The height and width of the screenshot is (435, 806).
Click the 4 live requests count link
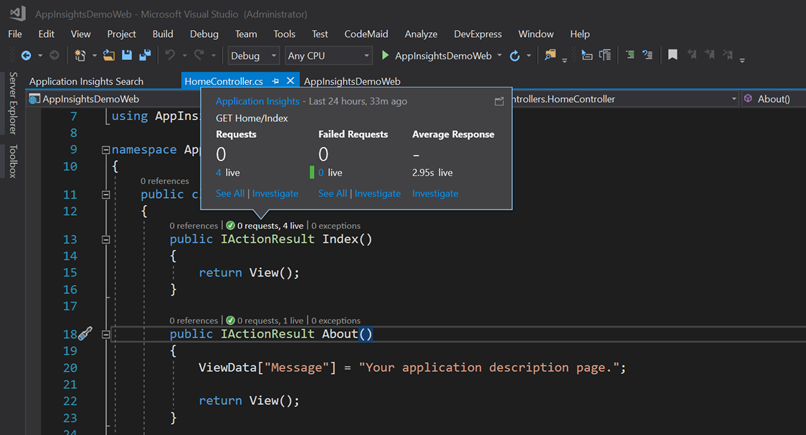click(x=218, y=173)
